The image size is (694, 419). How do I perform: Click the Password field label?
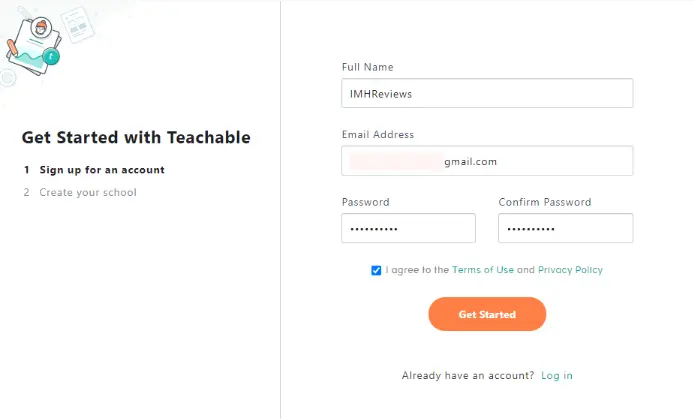[x=365, y=202]
